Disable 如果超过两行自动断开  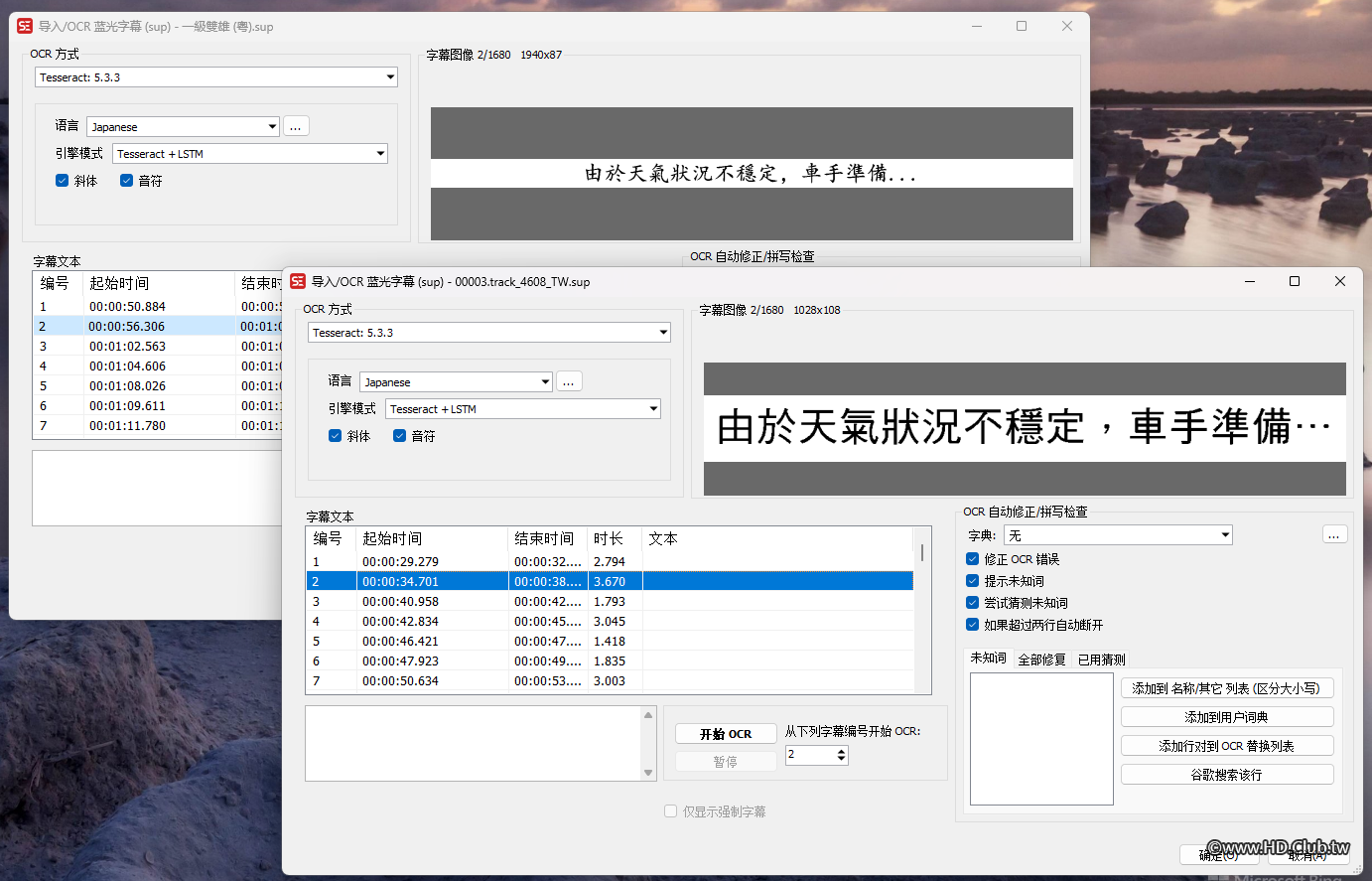coord(971,624)
